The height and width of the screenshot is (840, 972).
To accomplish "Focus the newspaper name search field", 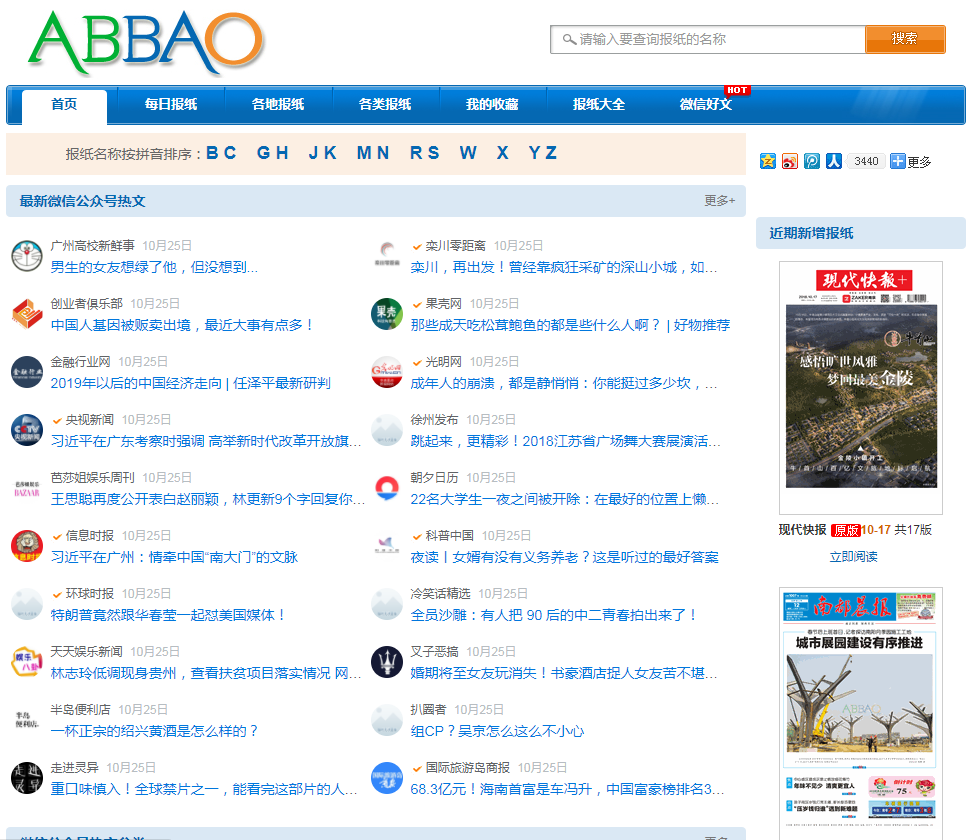I will coord(708,39).
